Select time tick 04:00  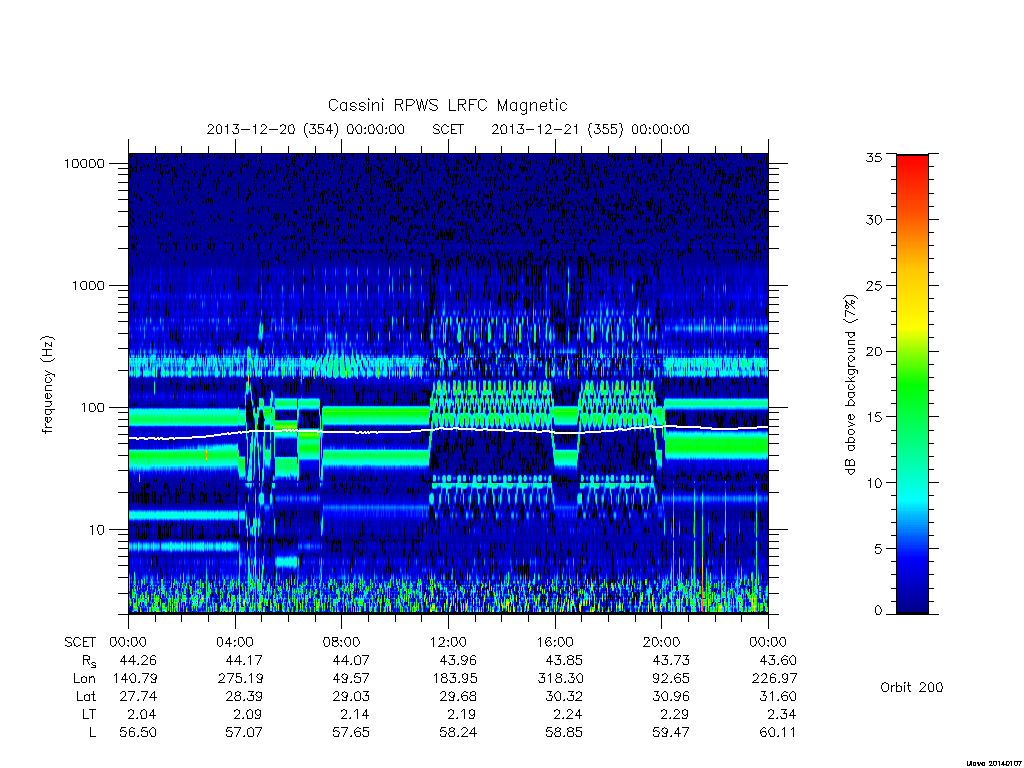[234, 642]
